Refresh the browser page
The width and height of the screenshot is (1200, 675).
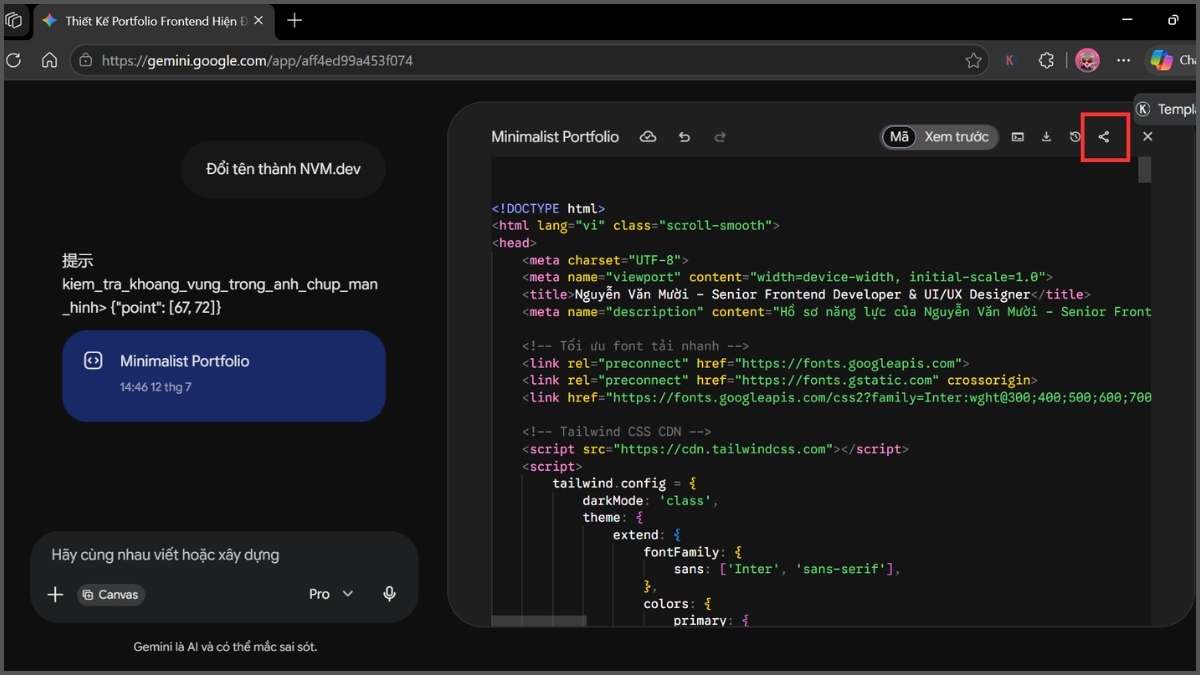pyautogui.click(x=14, y=61)
